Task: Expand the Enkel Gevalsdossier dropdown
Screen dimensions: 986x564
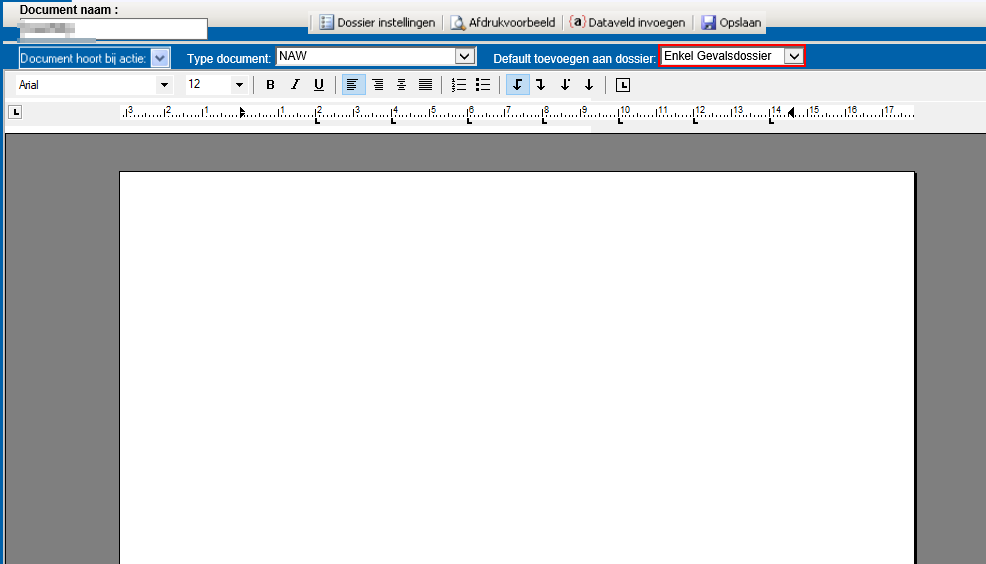Action: coord(794,57)
